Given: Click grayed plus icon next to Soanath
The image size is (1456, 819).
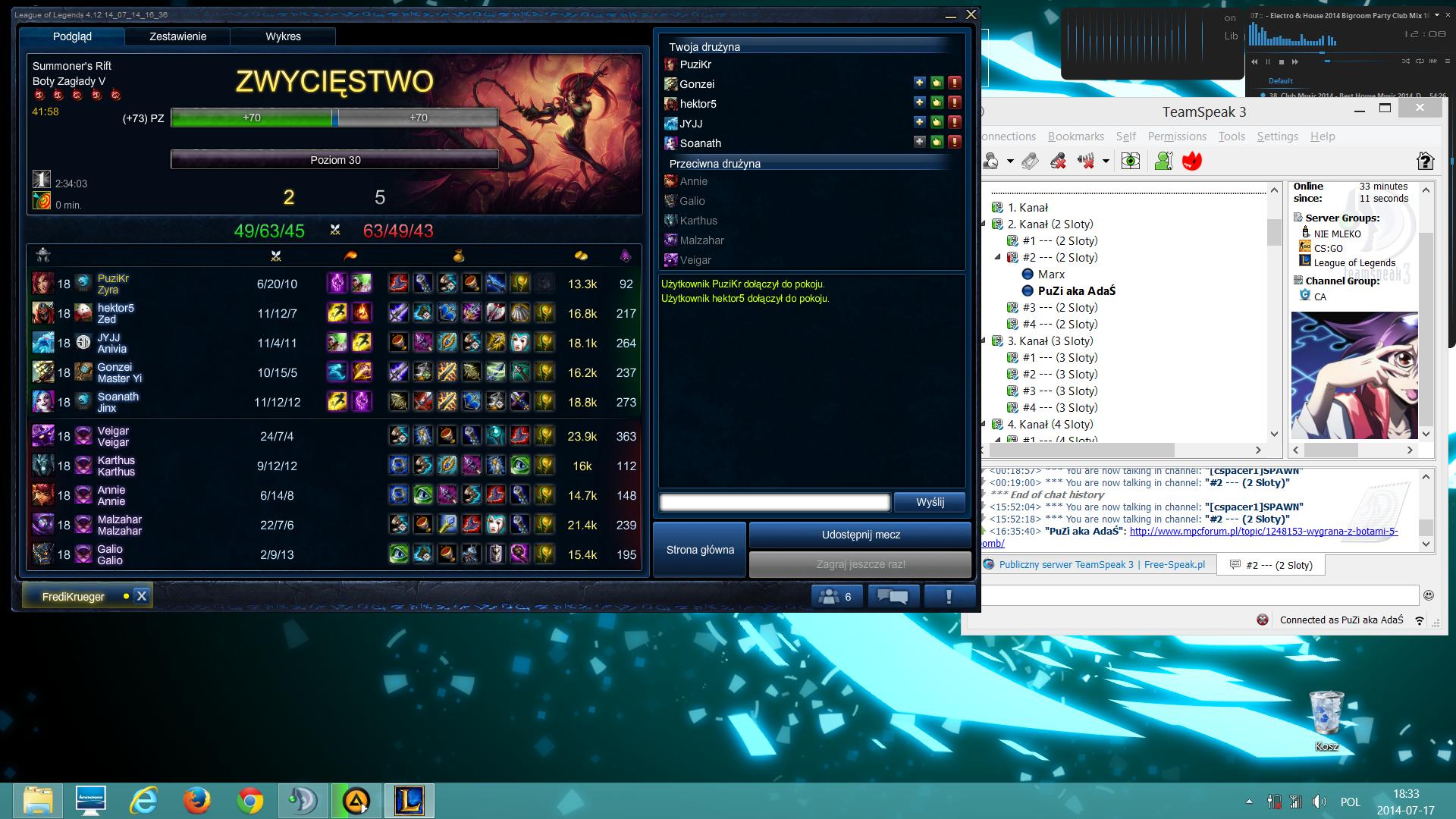Looking at the screenshot, I should (919, 142).
